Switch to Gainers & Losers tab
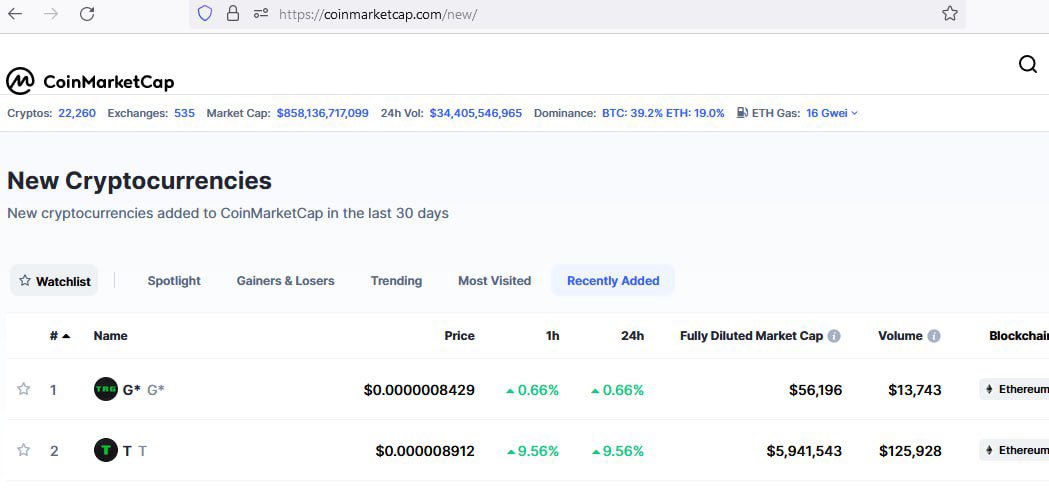This screenshot has height=494, width=1049. [286, 281]
